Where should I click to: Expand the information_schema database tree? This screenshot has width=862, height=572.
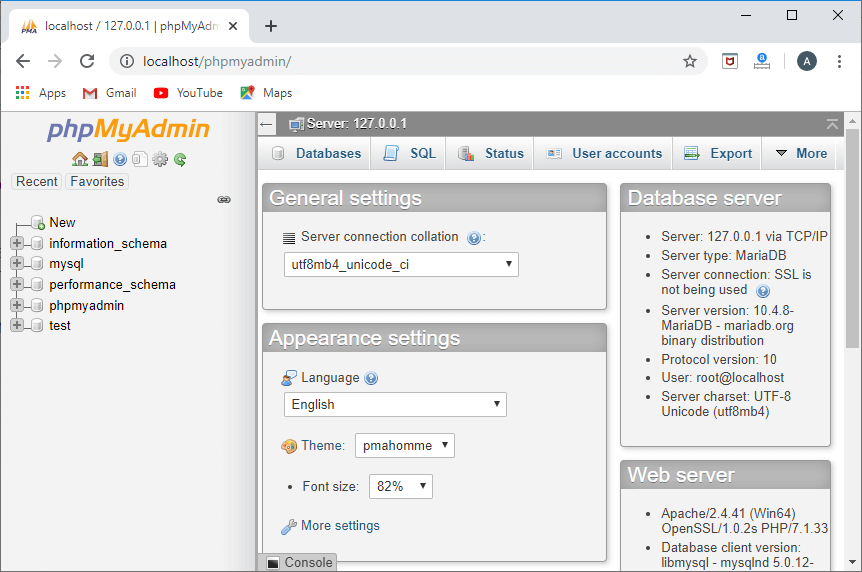[x=16, y=243]
